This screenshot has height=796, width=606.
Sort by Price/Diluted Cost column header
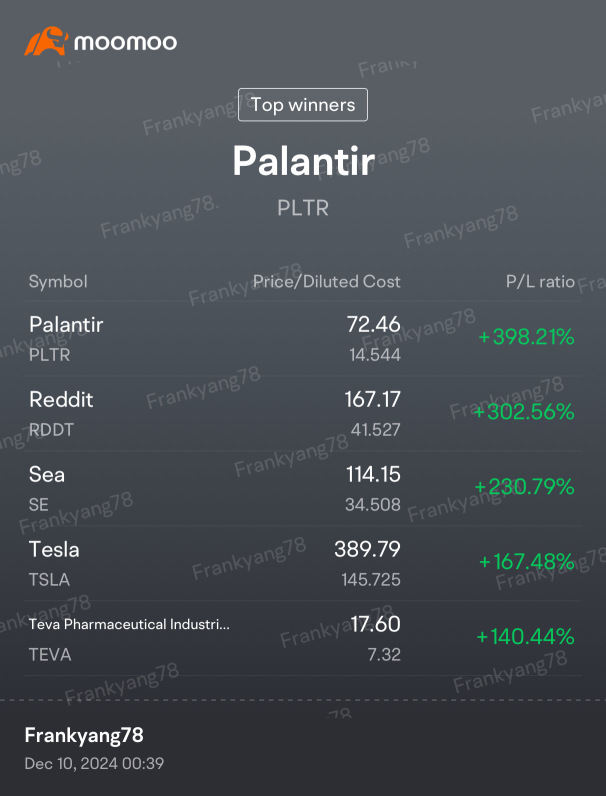coord(327,282)
